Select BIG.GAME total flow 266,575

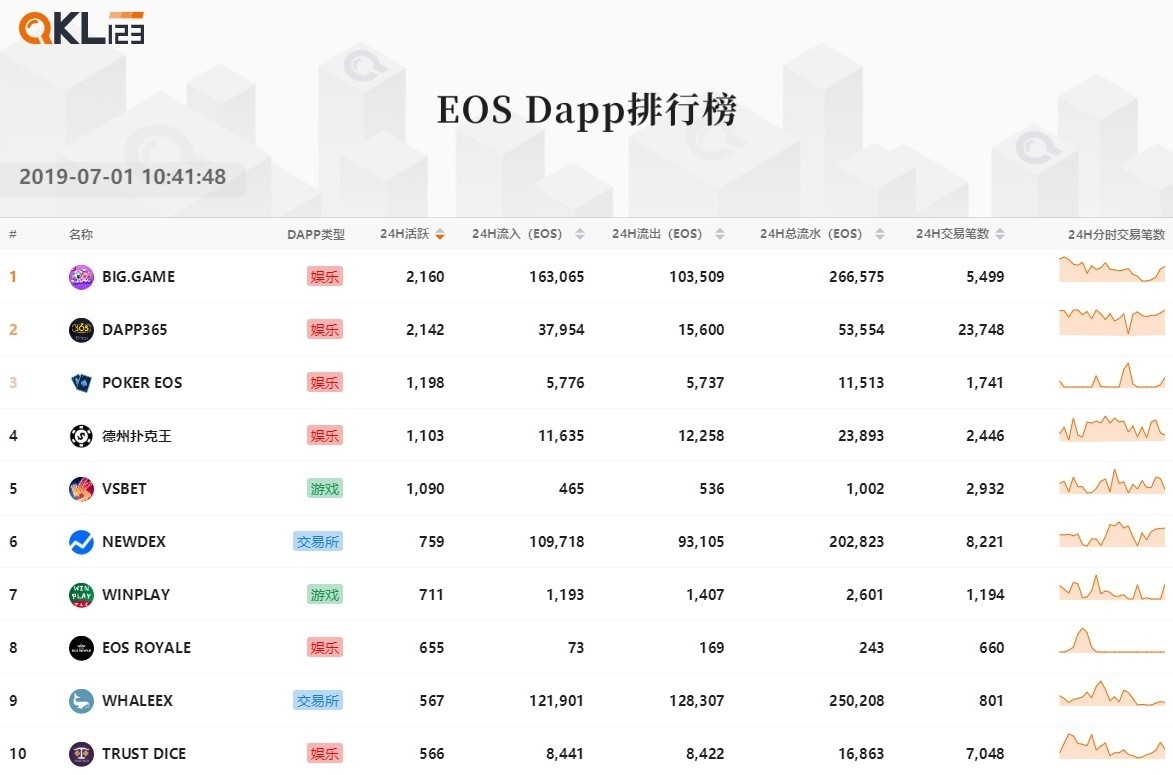pos(857,277)
